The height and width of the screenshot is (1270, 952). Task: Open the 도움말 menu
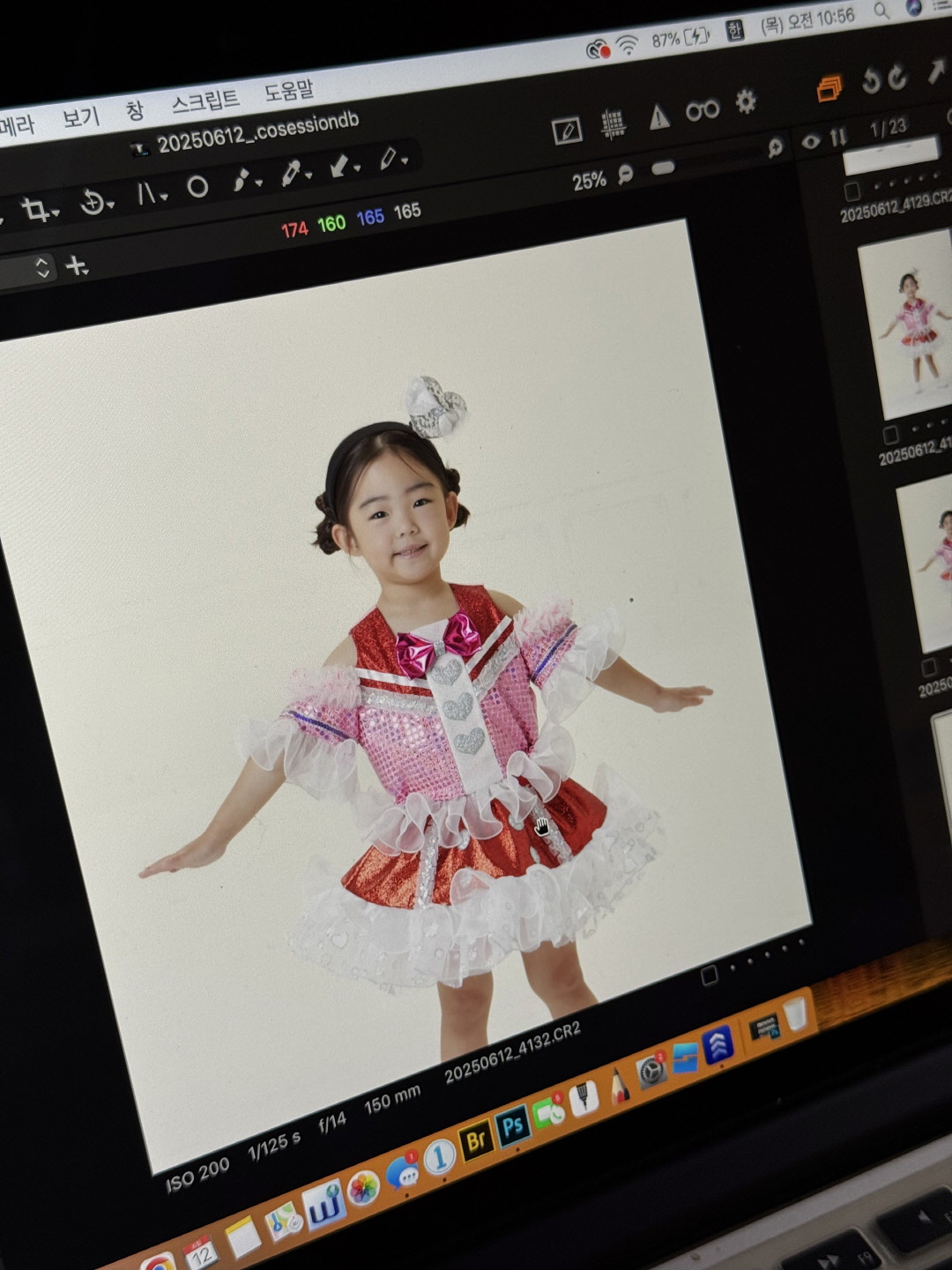pos(288,90)
